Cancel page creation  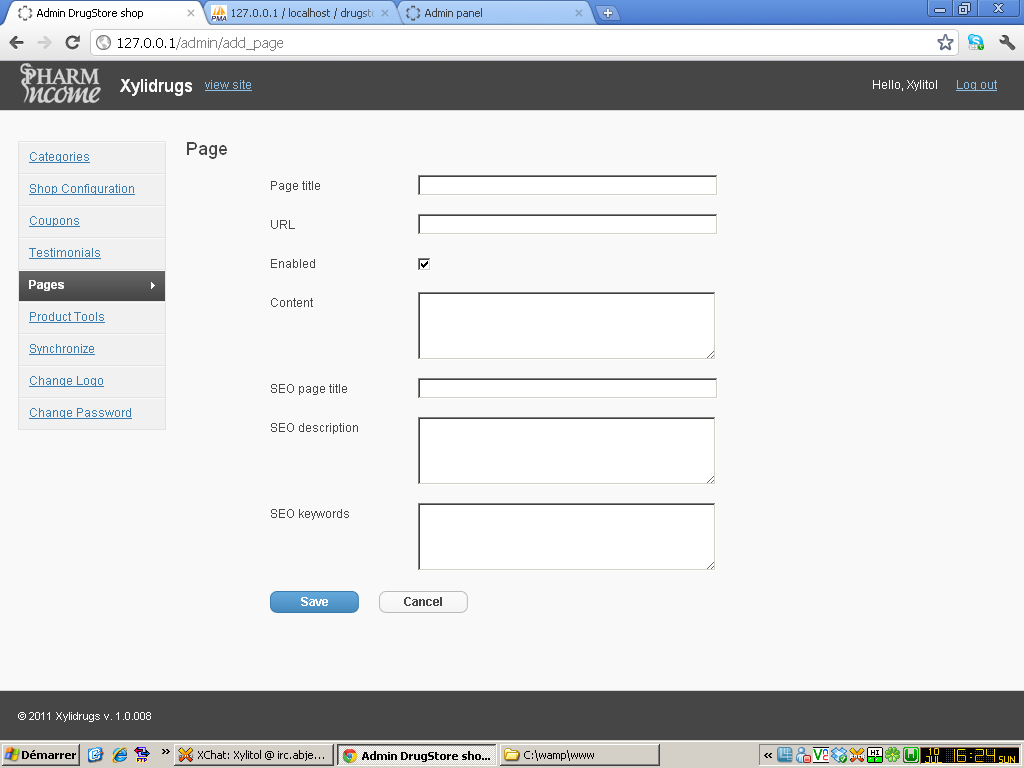(x=423, y=602)
